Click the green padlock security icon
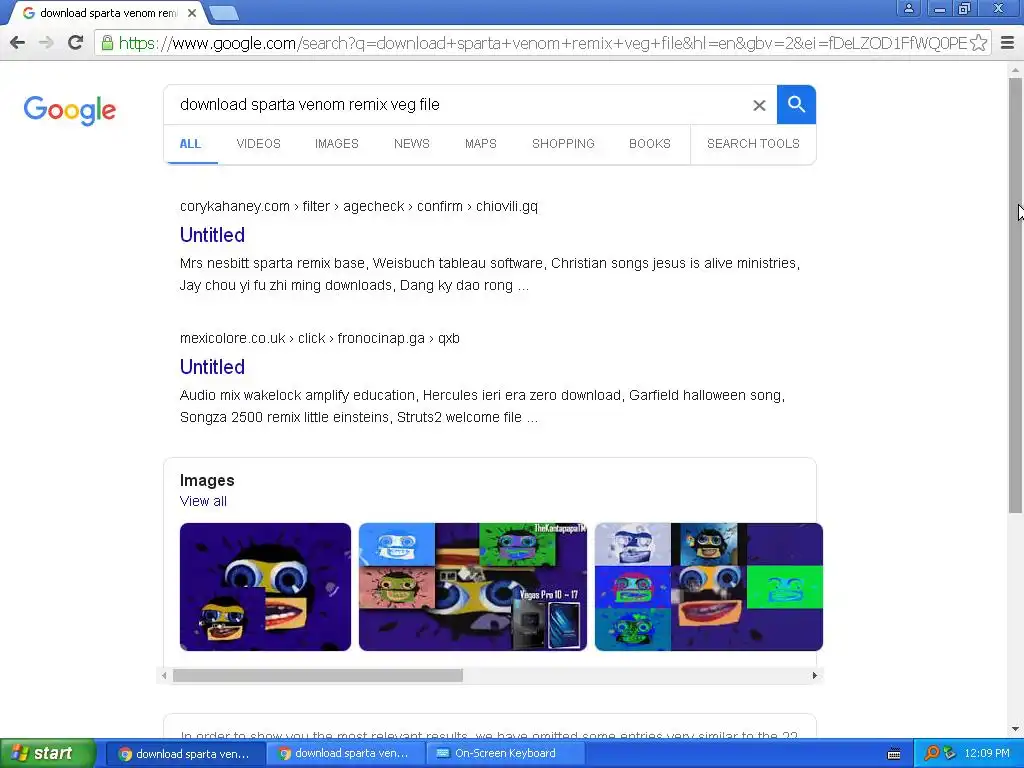Viewport: 1024px width, 768px height. pyautogui.click(x=107, y=43)
